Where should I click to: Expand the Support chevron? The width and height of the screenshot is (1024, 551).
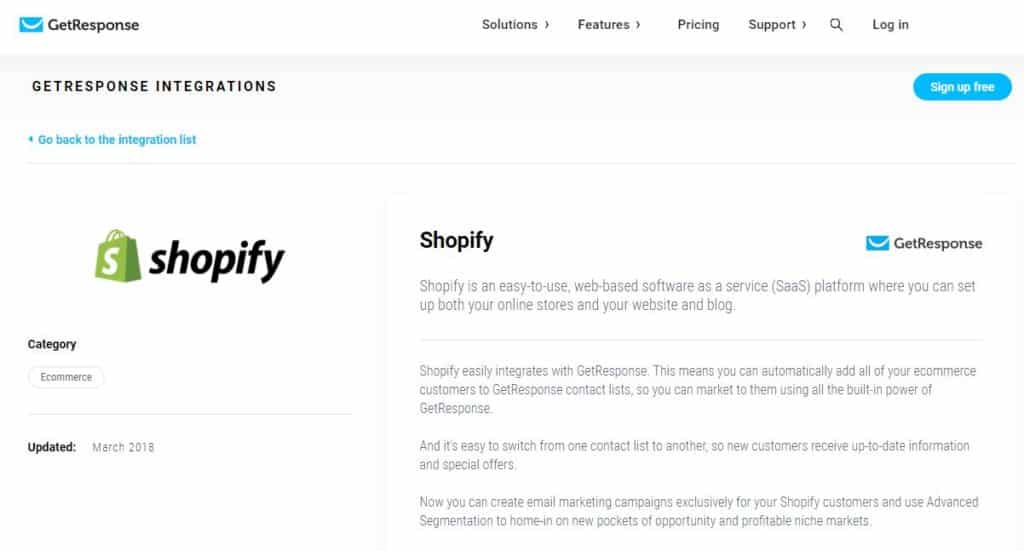pos(803,25)
